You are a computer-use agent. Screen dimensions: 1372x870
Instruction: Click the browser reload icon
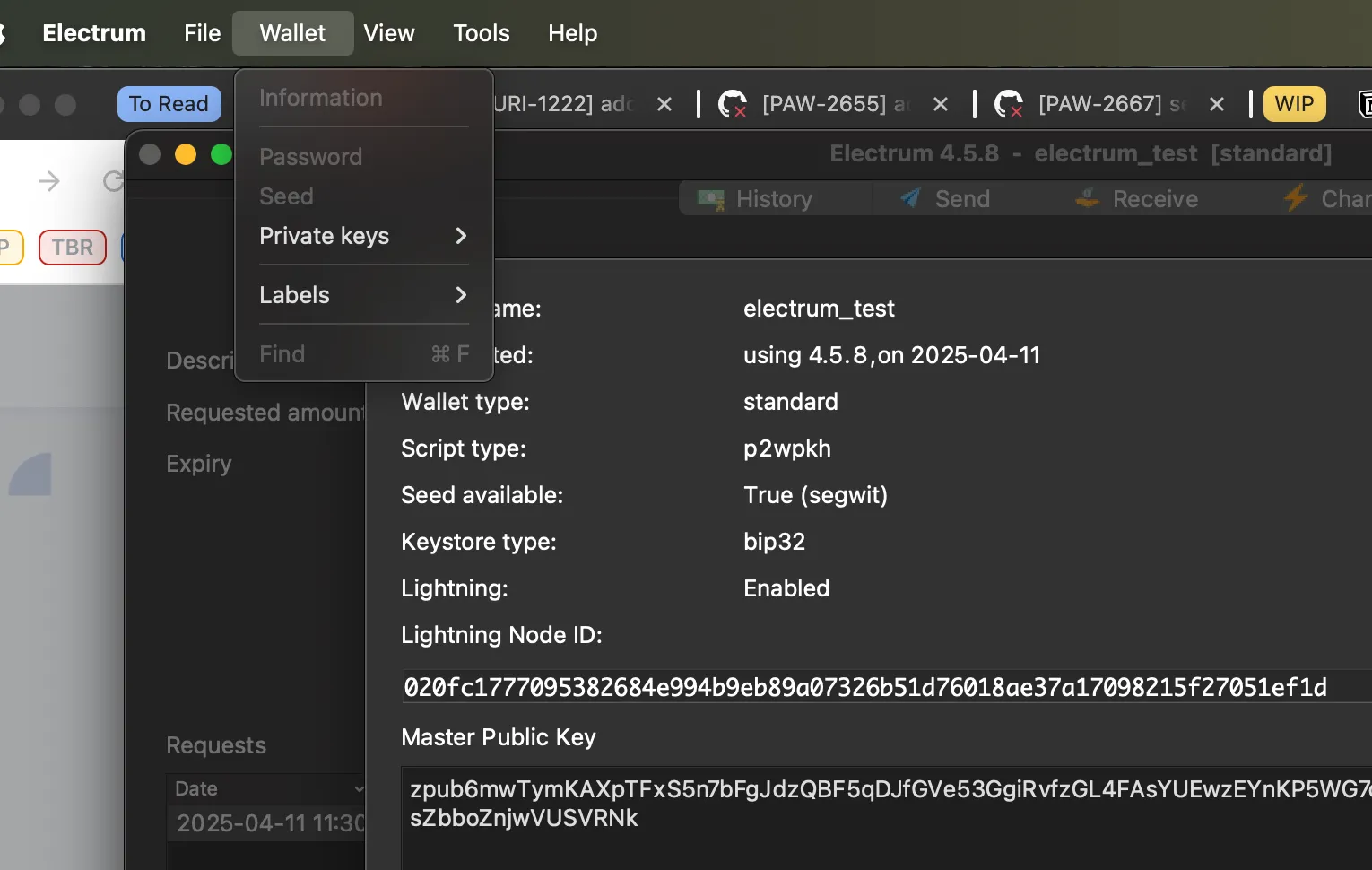(x=113, y=182)
